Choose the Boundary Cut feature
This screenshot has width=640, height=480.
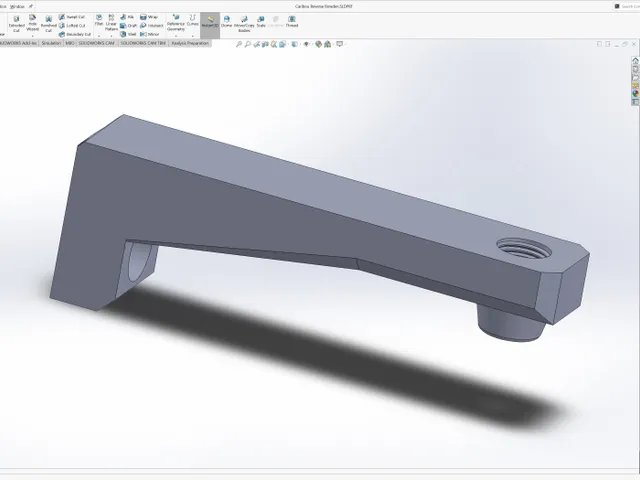[x=75, y=35]
